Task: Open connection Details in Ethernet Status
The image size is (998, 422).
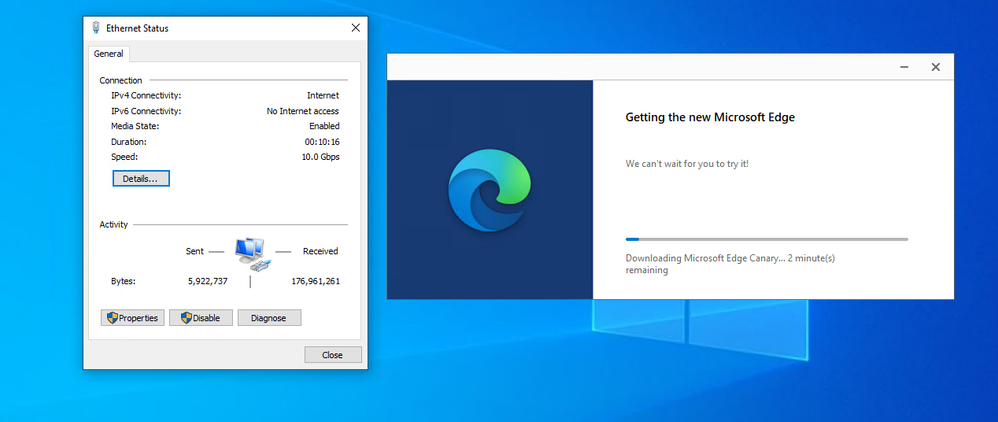Action: pos(141,179)
